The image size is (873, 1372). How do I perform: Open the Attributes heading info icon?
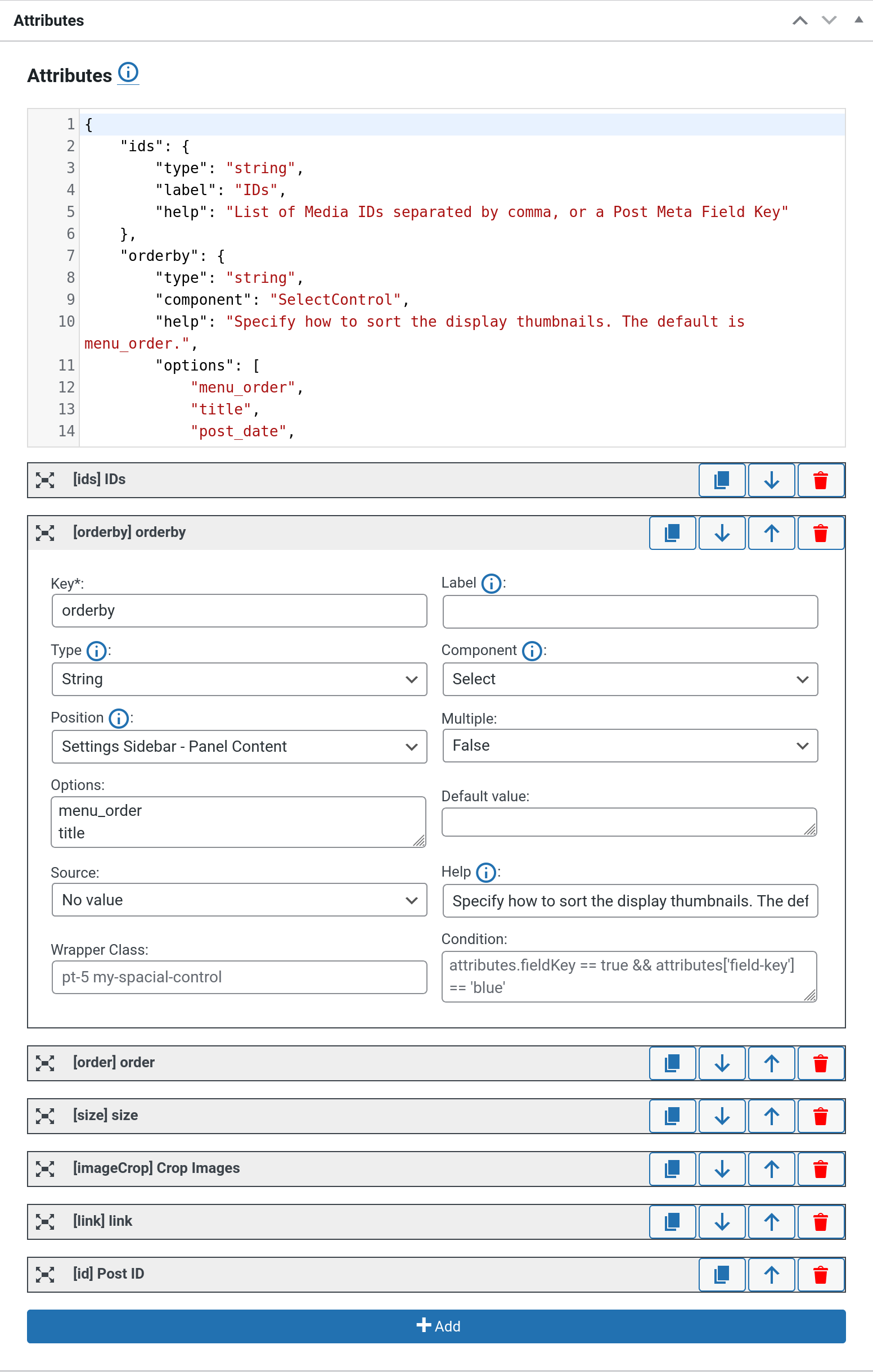point(128,73)
